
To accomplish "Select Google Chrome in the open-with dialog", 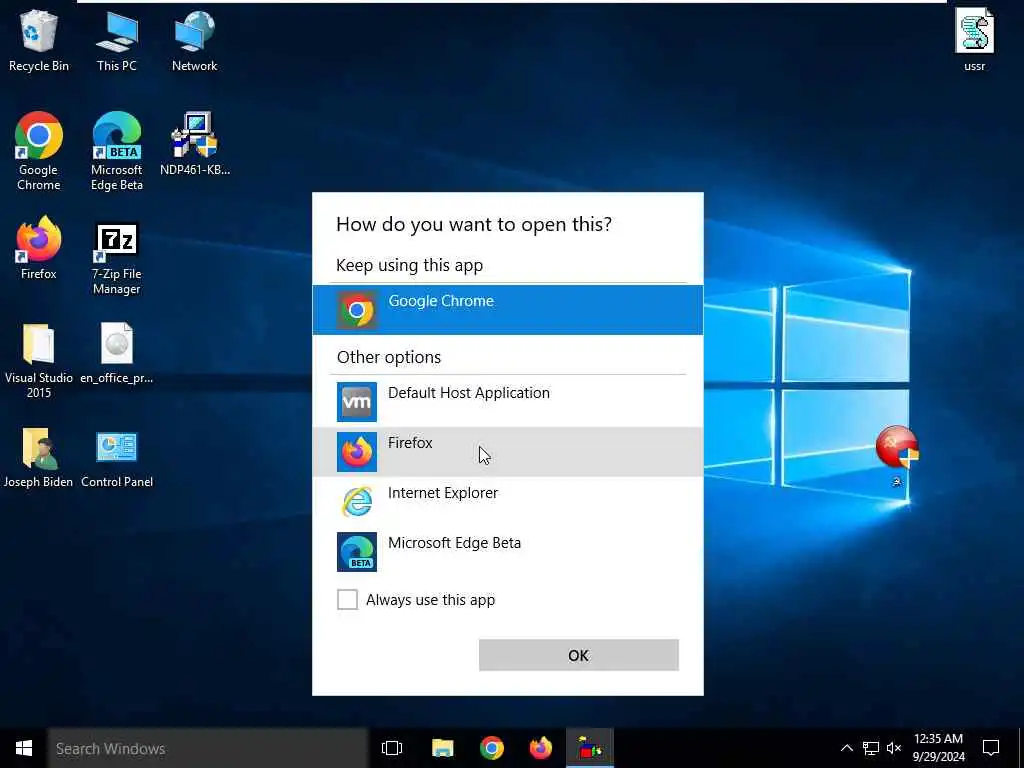I will [507, 310].
